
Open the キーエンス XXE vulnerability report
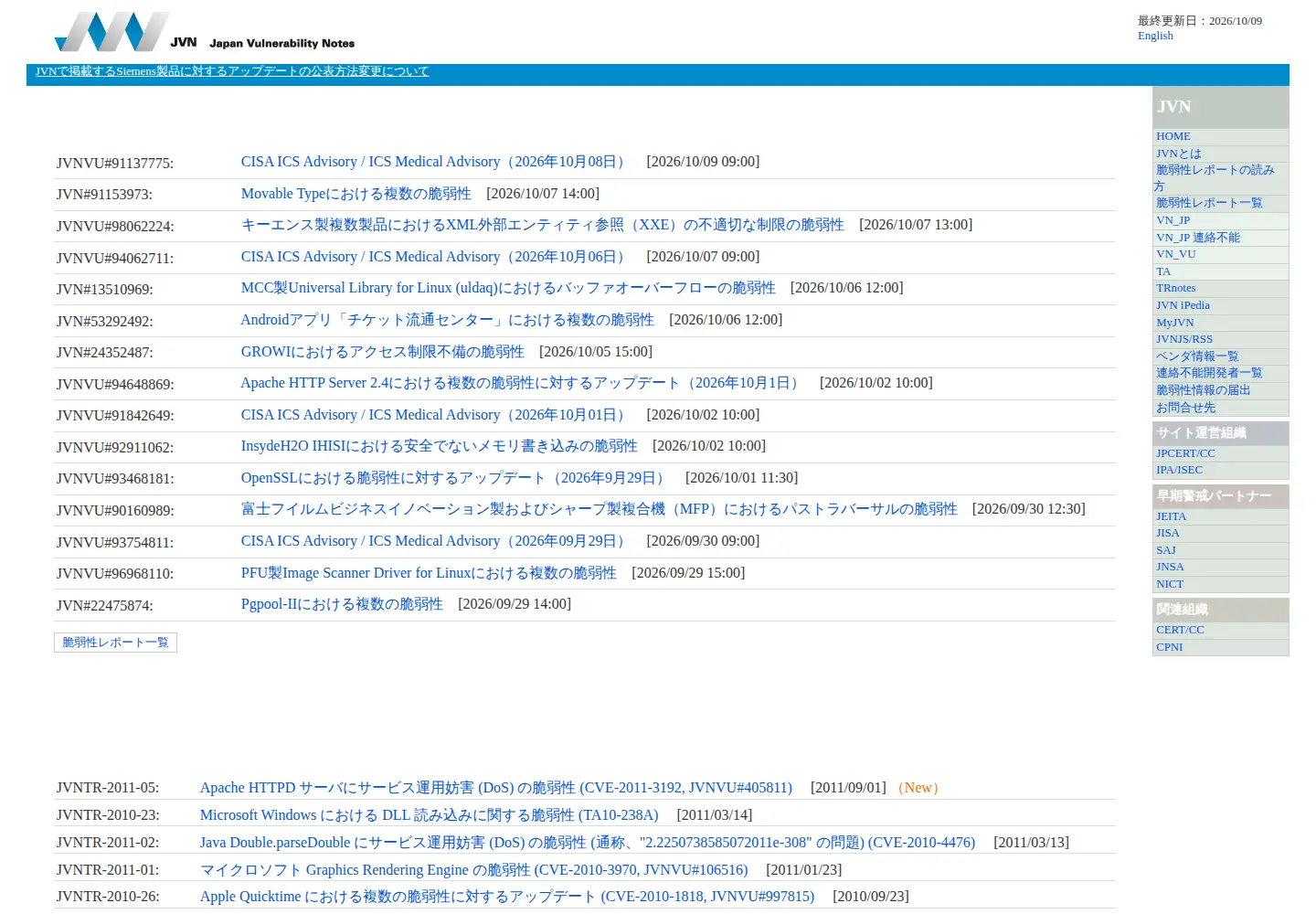click(x=542, y=225)
